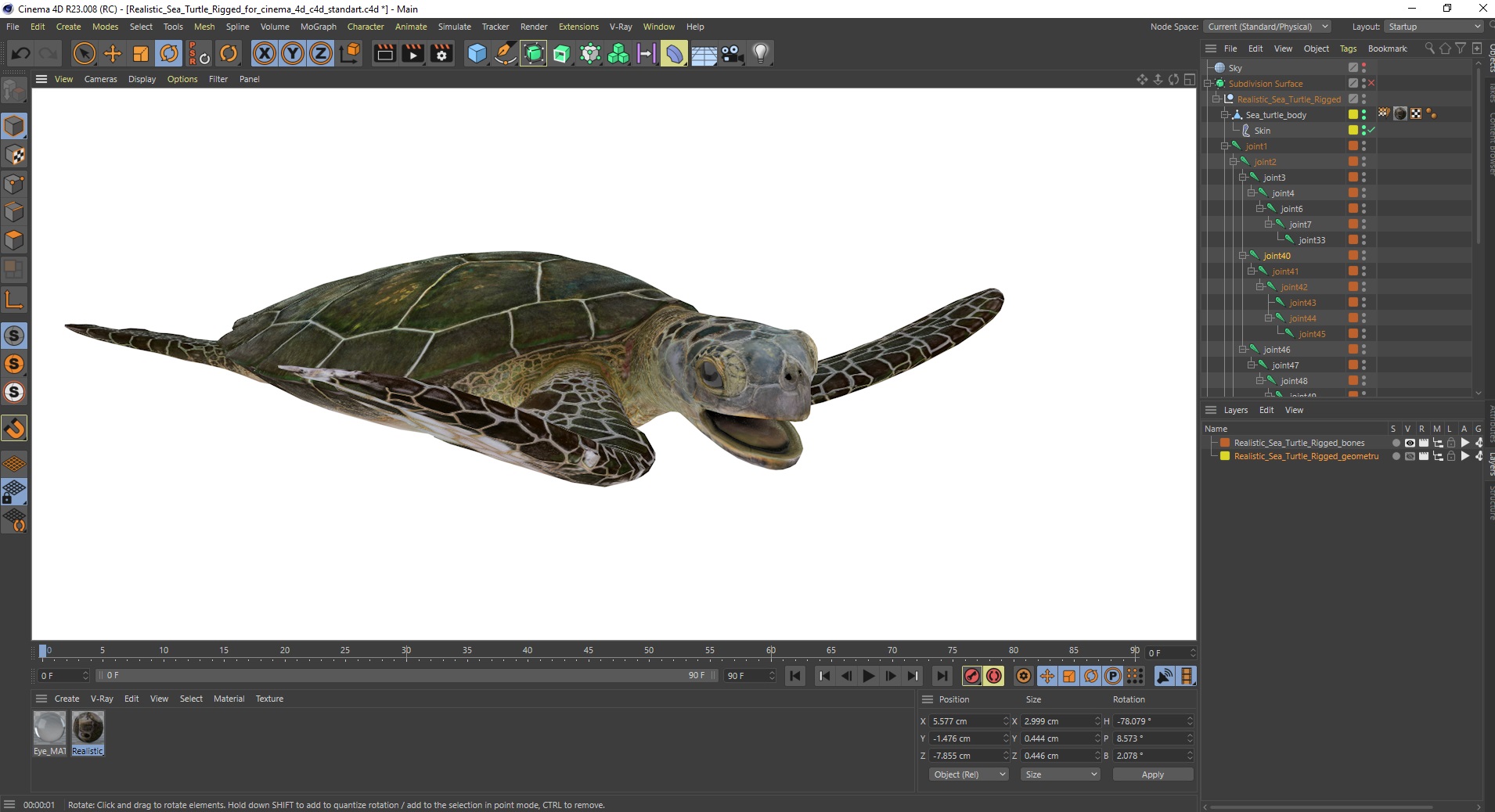Open the MoGraph menu

(318, 27)
